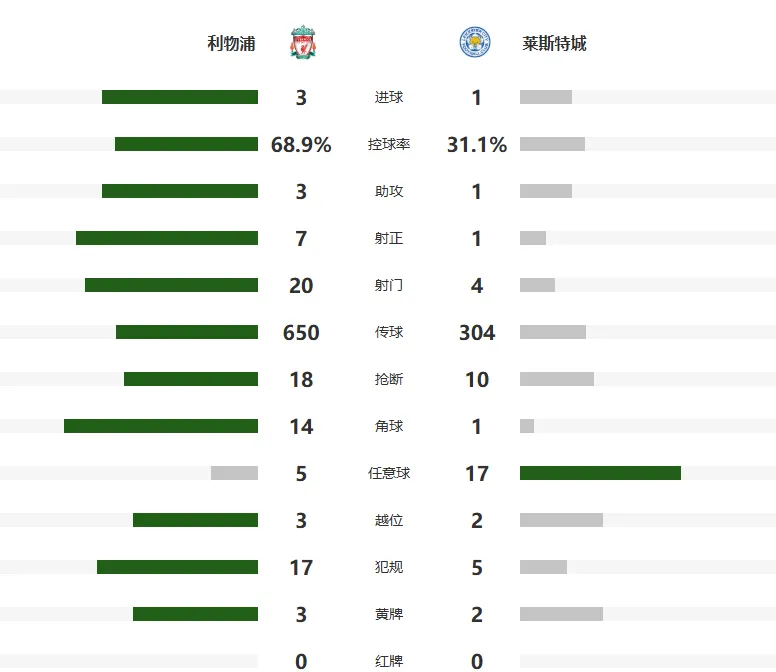Select the 越位 stat label
This screenshot has width=776, height=672.
tap(389, 520)
